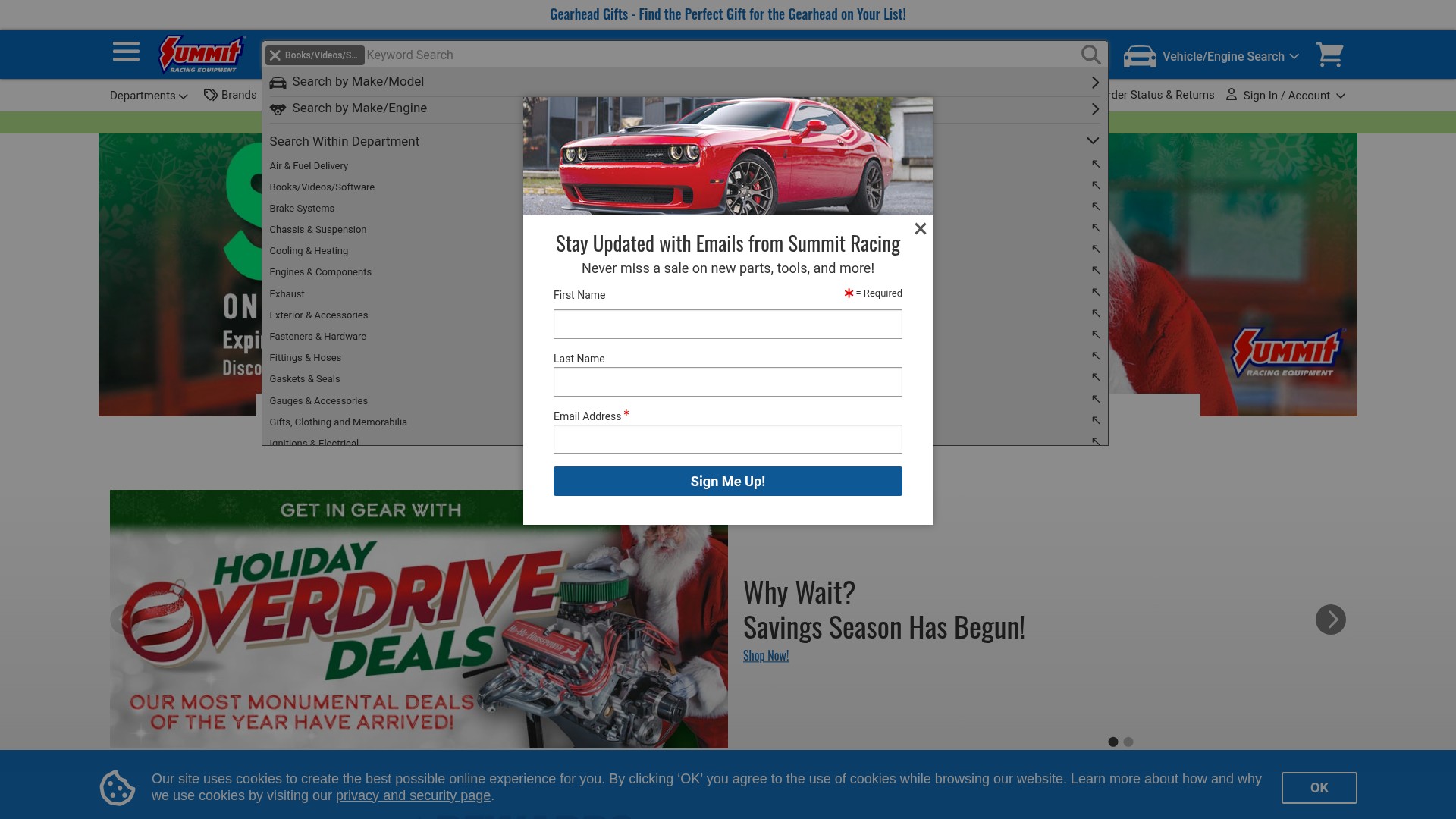Accept cookies with OK button
The width and height of the screenshot is (1456, 819).
click(1319, 788)
